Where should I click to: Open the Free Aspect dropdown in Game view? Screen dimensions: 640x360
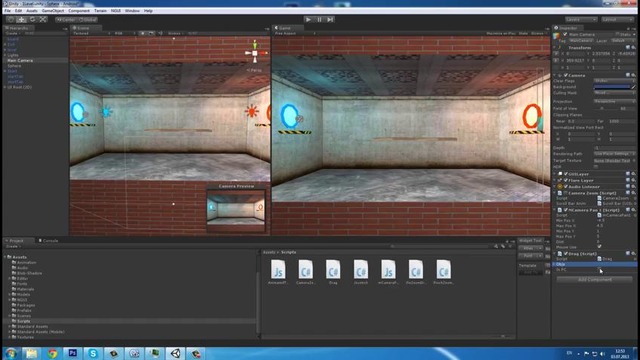pyautogui.click(x=295, y=33)
